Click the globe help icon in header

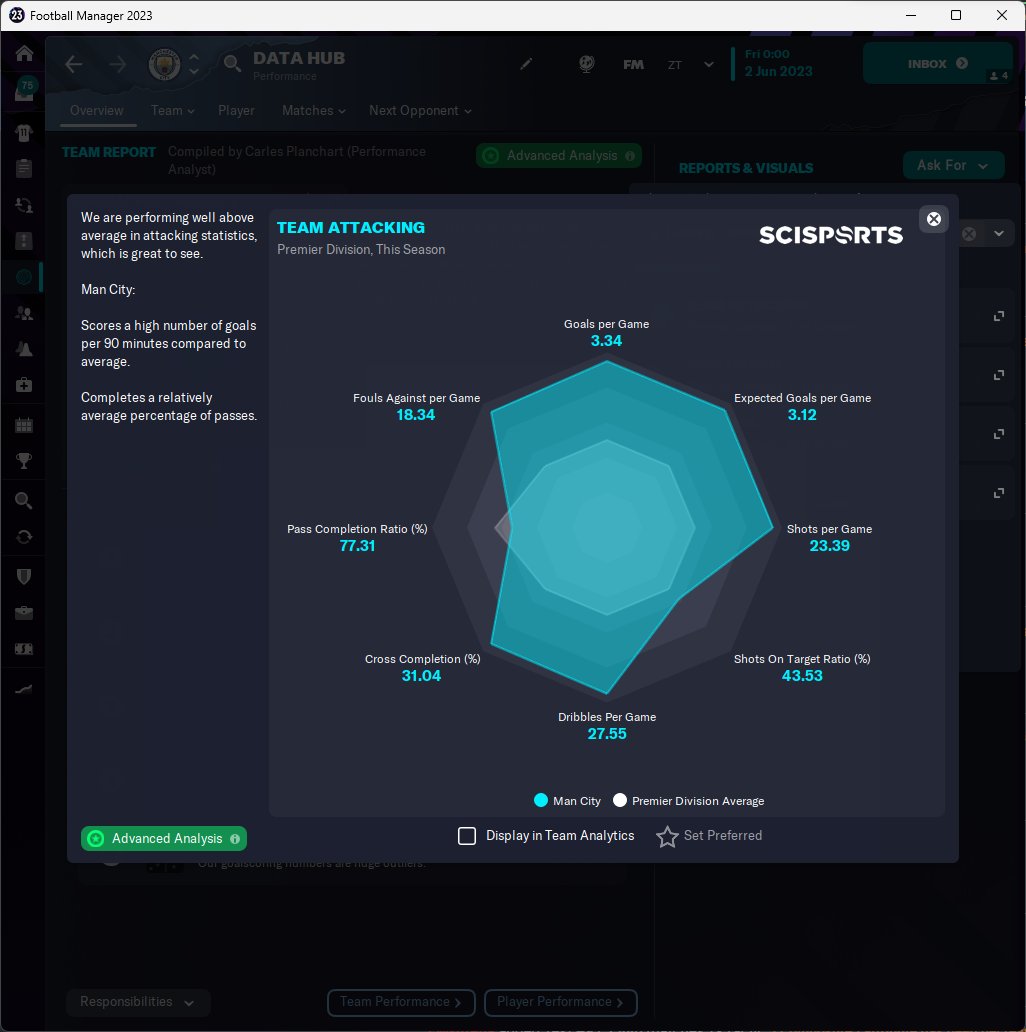tap(586, 64)
